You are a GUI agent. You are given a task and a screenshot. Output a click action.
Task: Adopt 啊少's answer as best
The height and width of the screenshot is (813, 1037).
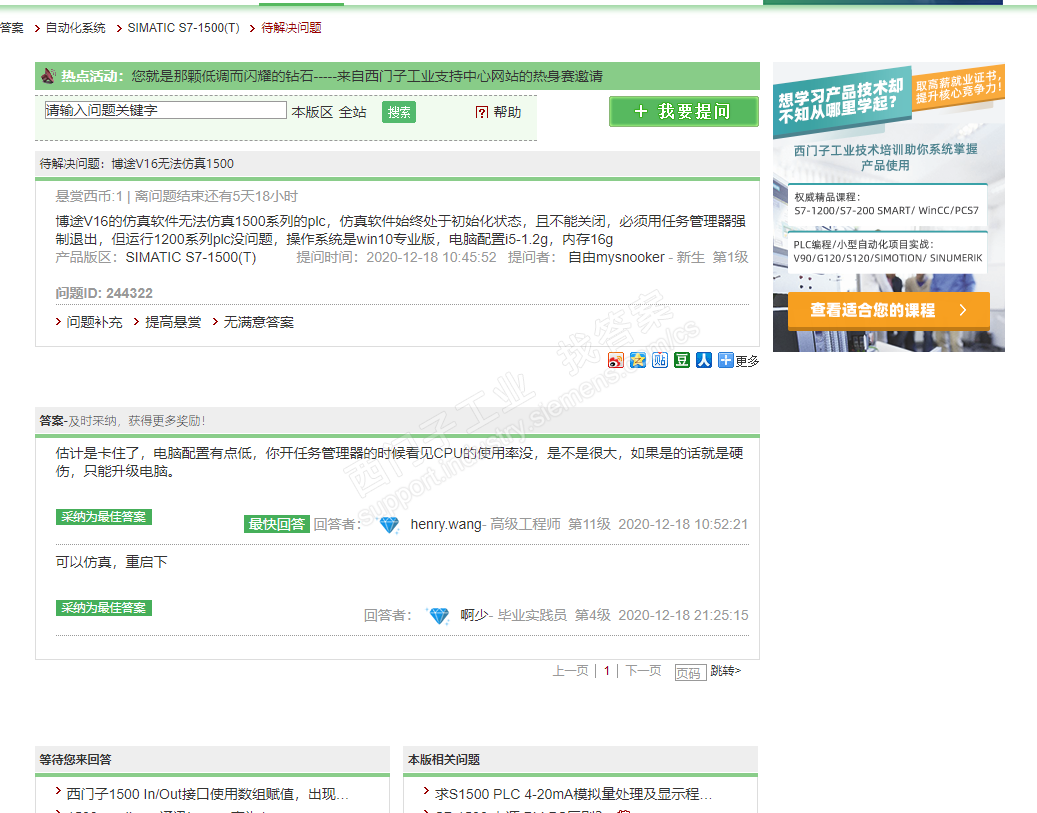click(x=104, y=608)
